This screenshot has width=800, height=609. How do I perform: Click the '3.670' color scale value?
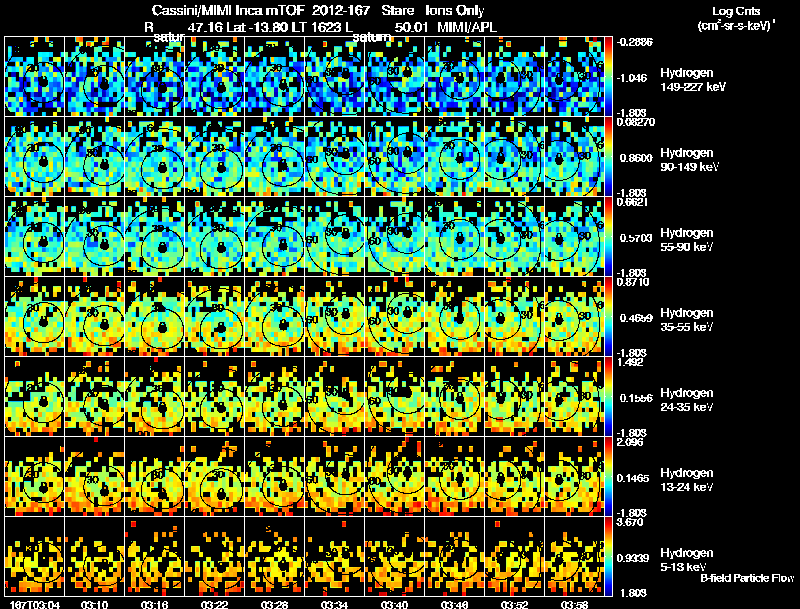(x=631, y=522)
